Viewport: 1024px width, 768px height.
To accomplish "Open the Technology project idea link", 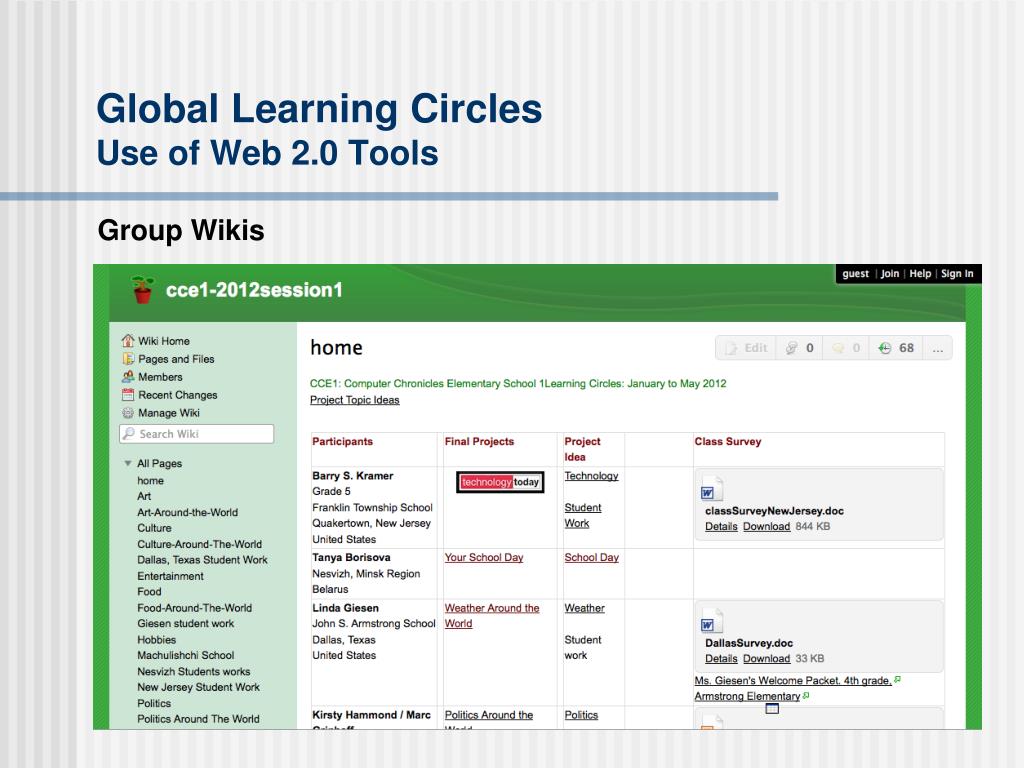I will coord(591,475).
